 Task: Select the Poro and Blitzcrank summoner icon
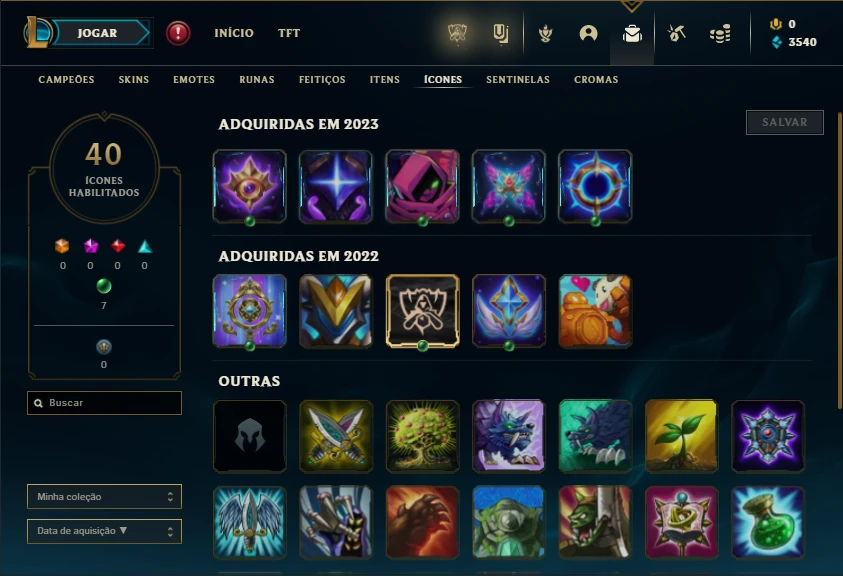coord(595,311)
